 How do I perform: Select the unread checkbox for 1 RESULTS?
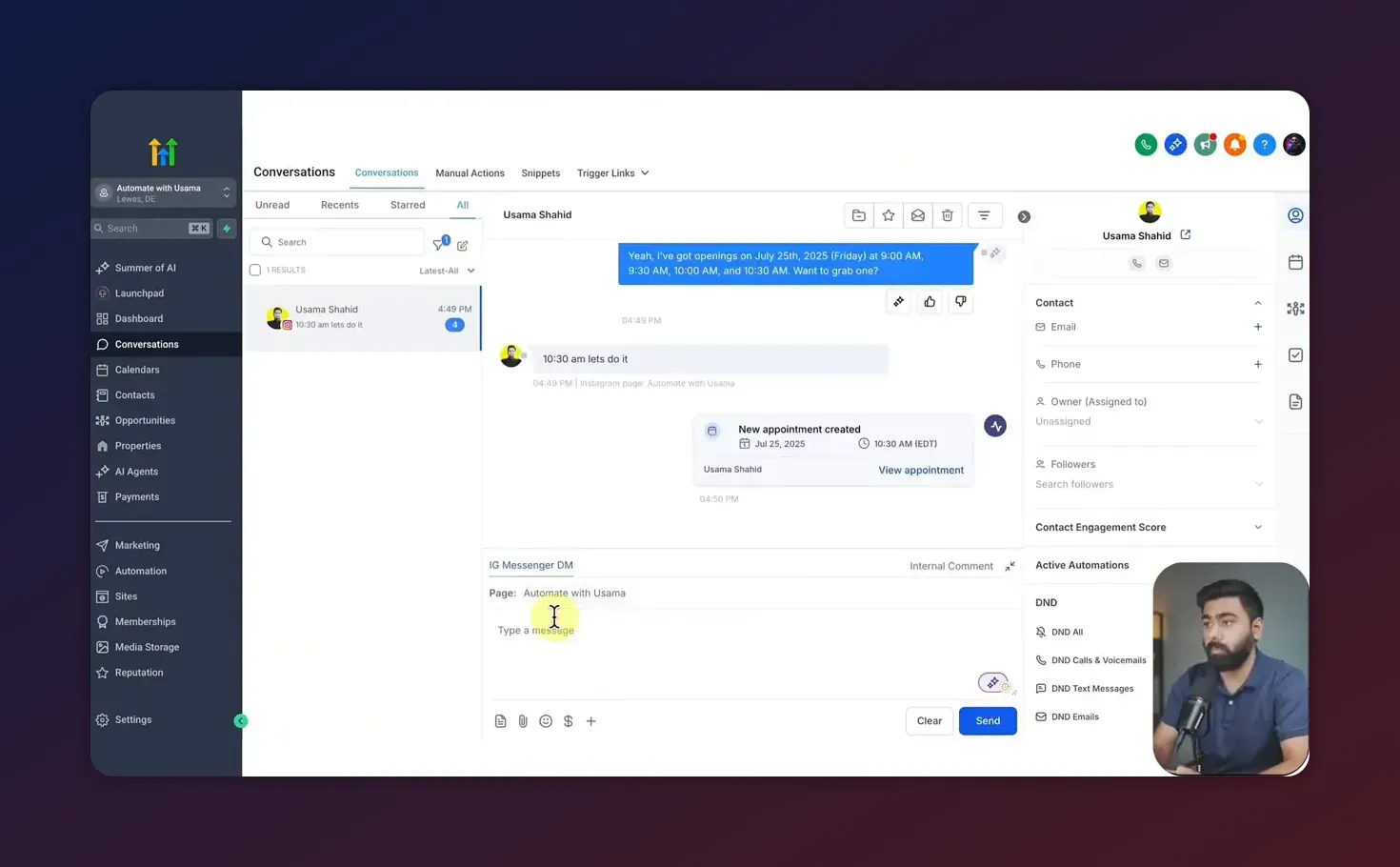(254, 270)
